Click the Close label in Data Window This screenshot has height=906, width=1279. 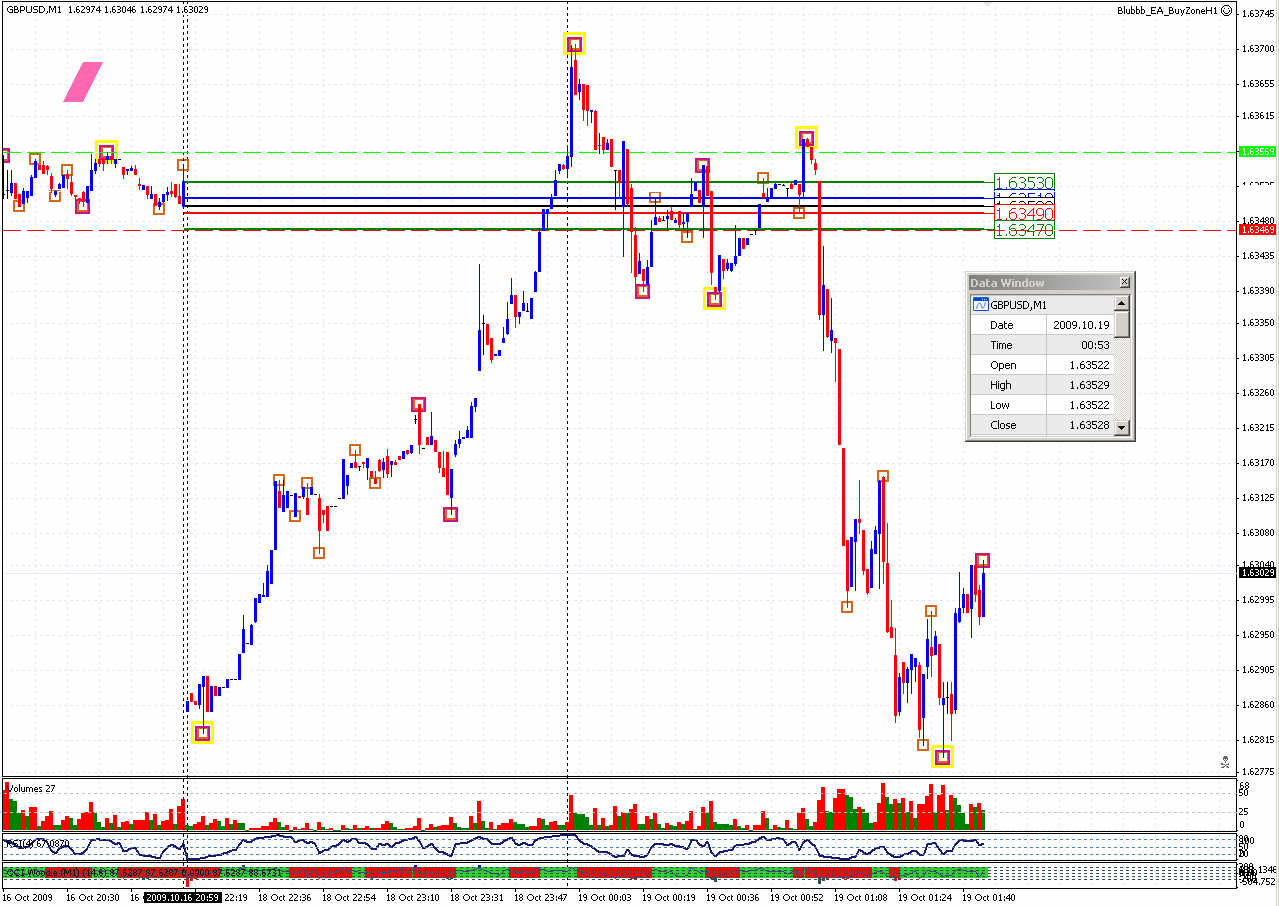[1003, 425]
